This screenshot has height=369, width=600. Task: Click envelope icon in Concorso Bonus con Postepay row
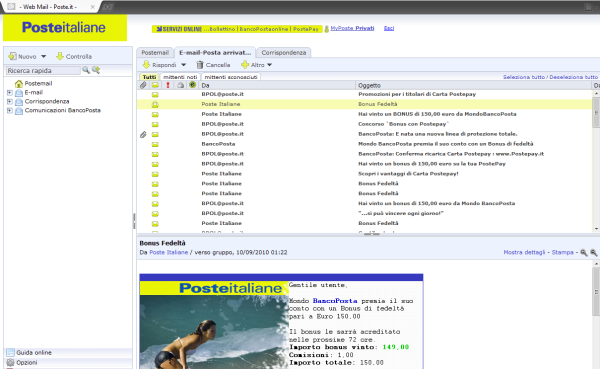point(155,124)
